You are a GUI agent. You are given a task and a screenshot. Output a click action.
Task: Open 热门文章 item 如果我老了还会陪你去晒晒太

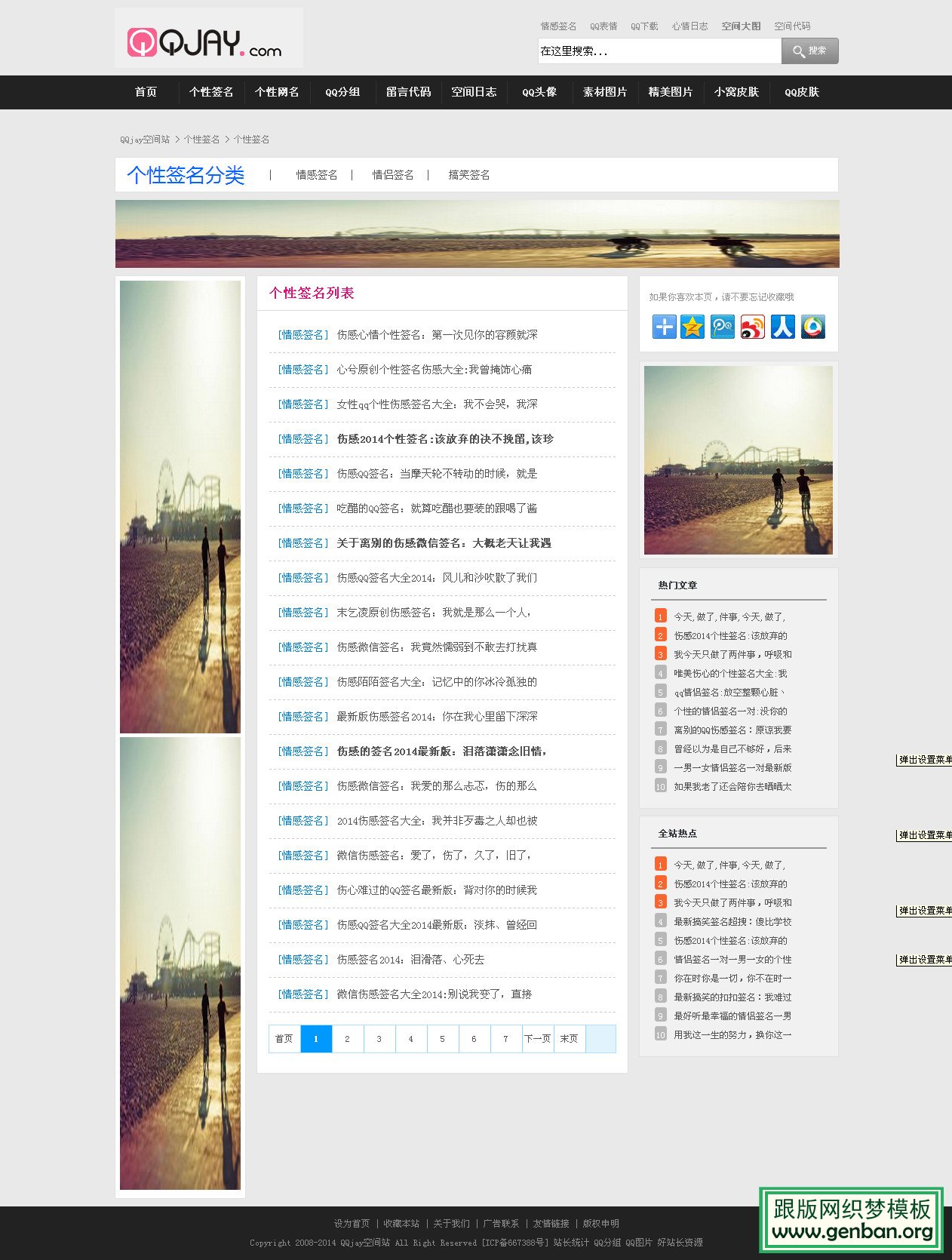(732, 787)
